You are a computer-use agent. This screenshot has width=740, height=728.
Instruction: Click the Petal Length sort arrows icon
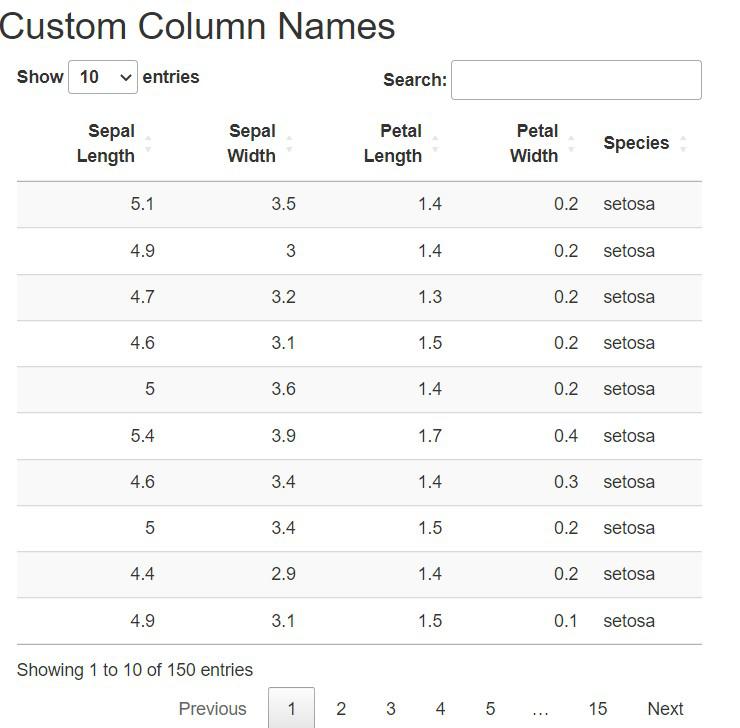pos(435,144)
